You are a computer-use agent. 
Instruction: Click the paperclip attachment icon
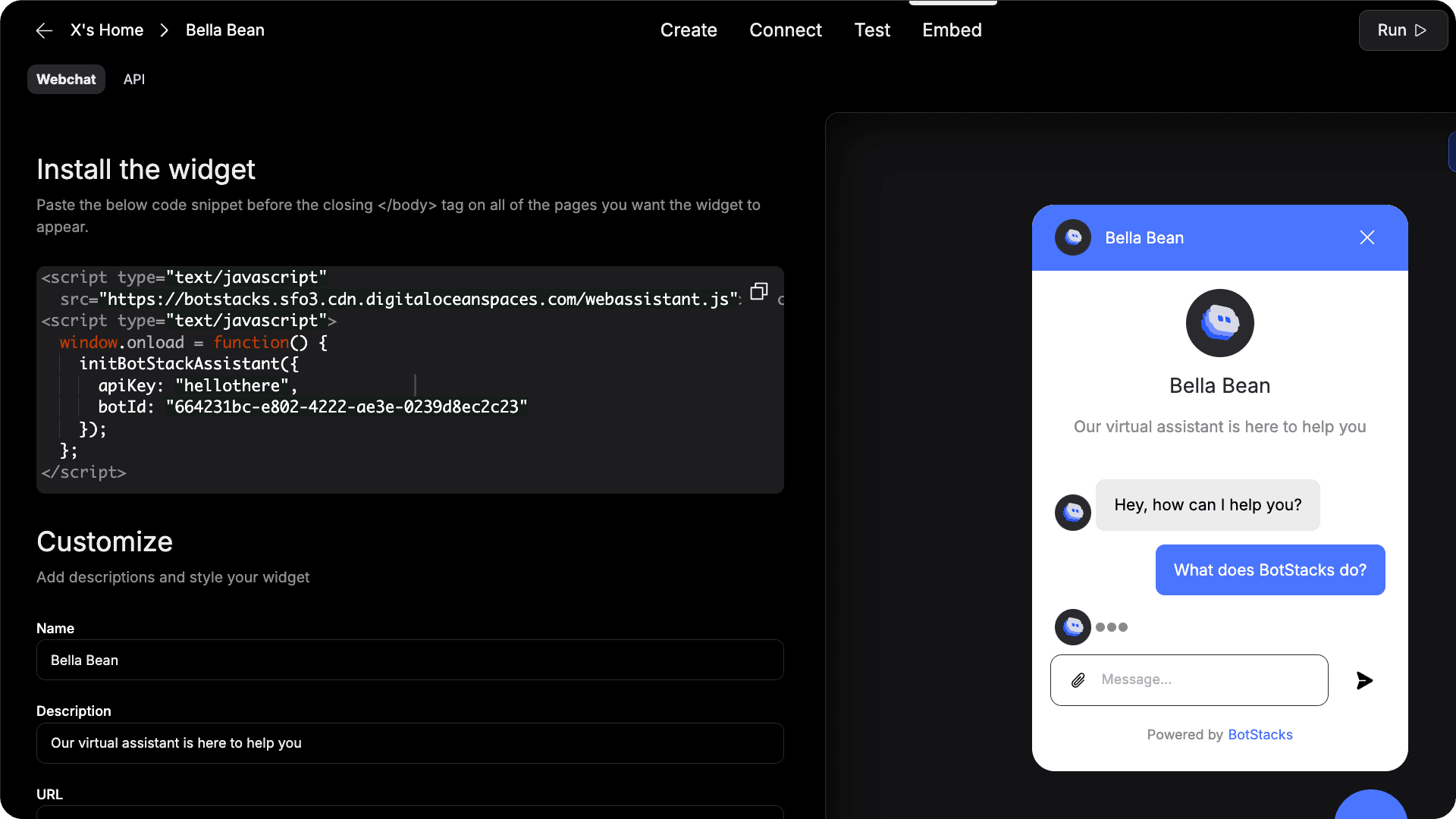coord(1078,680)
